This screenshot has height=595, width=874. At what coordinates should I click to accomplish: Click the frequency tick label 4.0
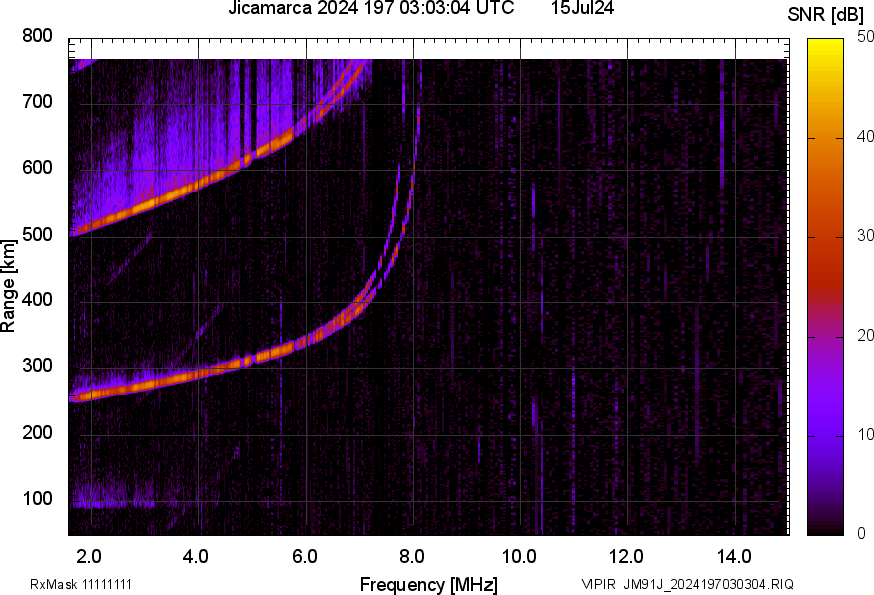click(196, 557)
